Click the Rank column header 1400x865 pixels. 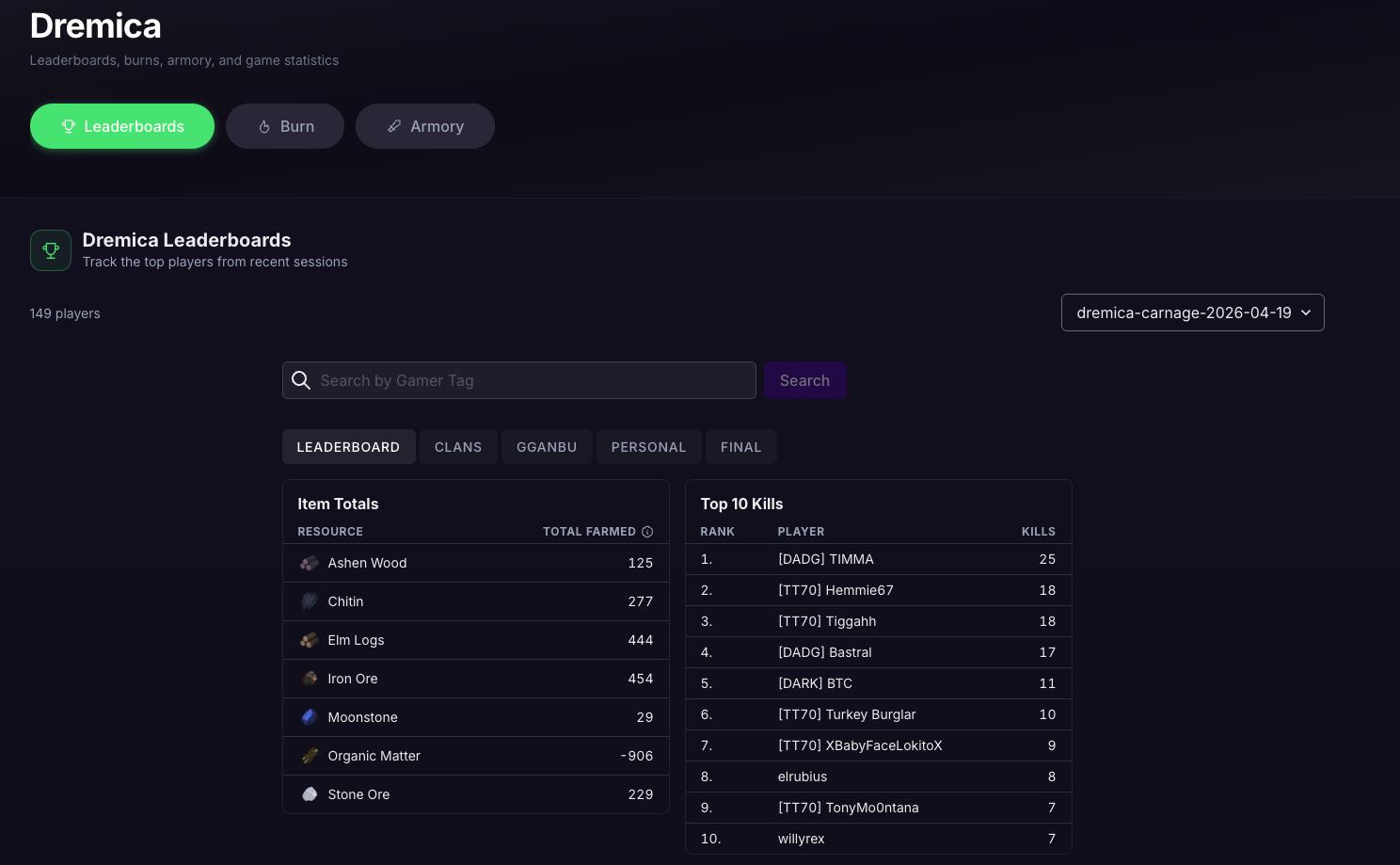click(x=717, y=532)
